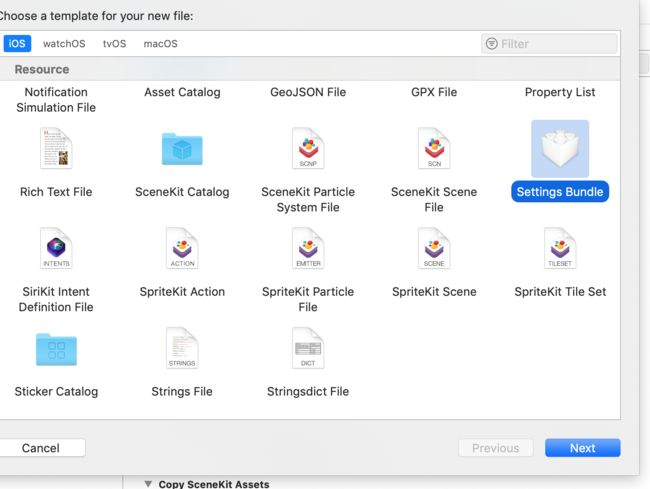The width and height of the screenshot is (650, 489).
Task: Click the Rich Text File label
Action: pyautogui.click(x=56, y=192)
